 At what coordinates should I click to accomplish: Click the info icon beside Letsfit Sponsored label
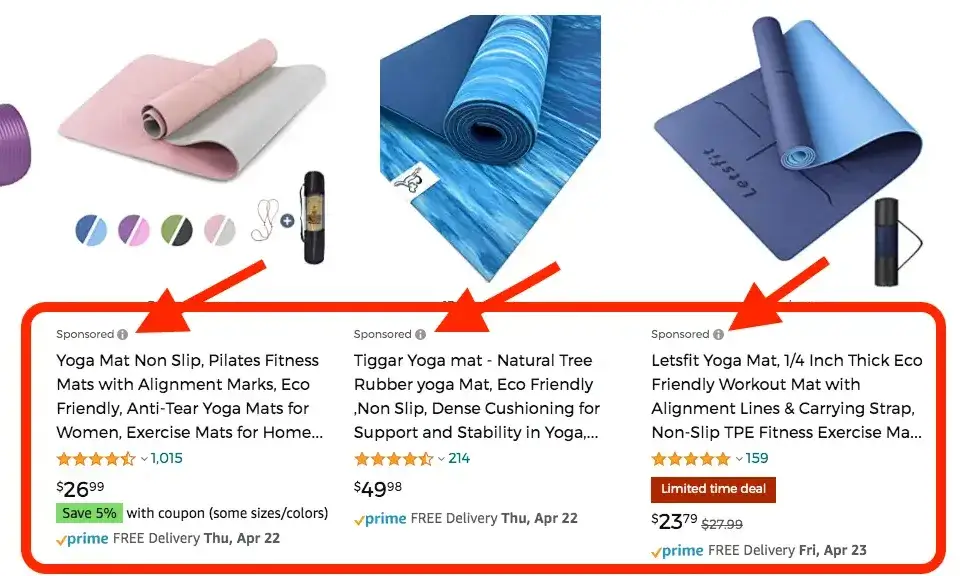click(718, 335)
